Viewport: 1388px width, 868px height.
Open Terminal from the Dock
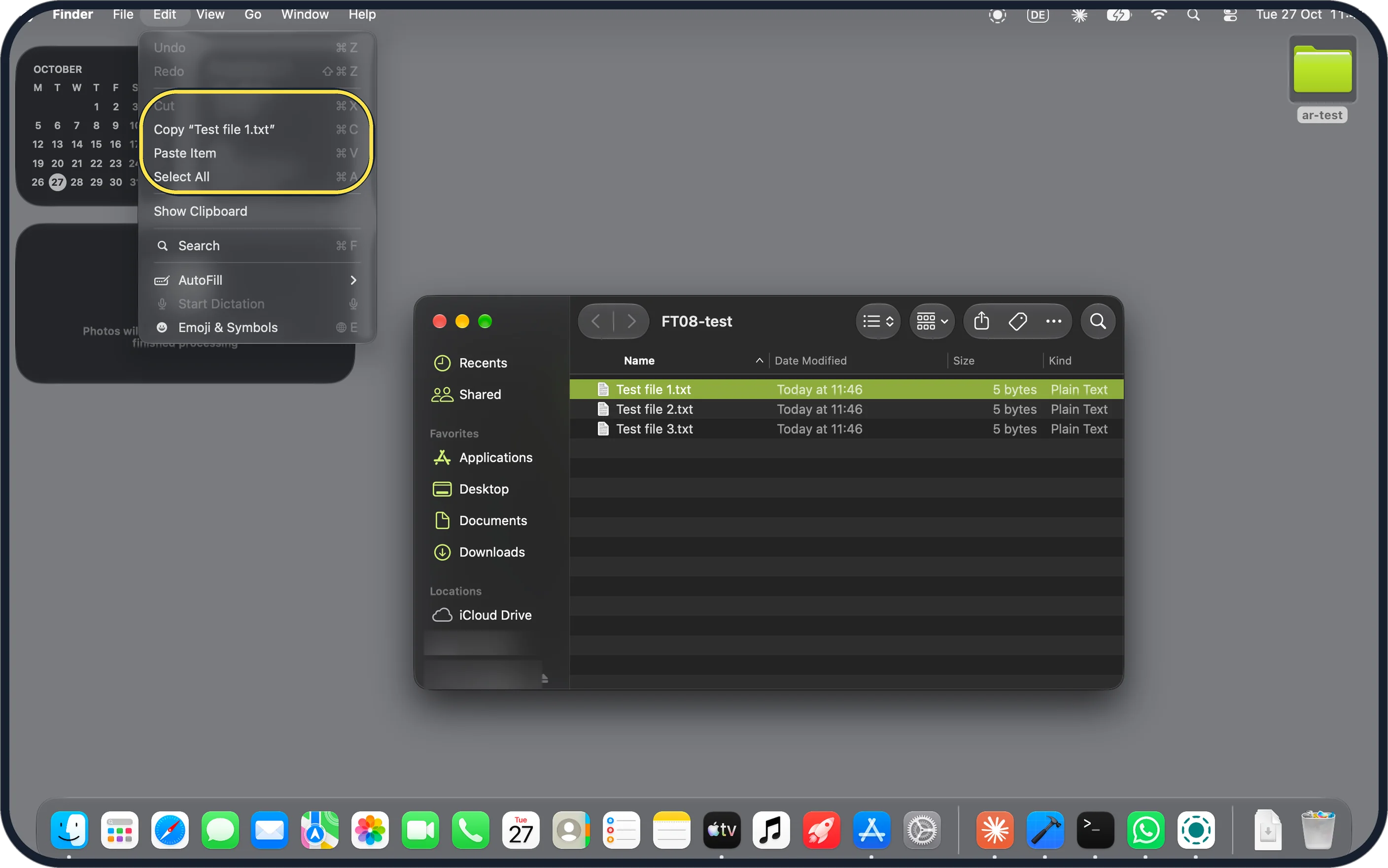coord(1095,830)
